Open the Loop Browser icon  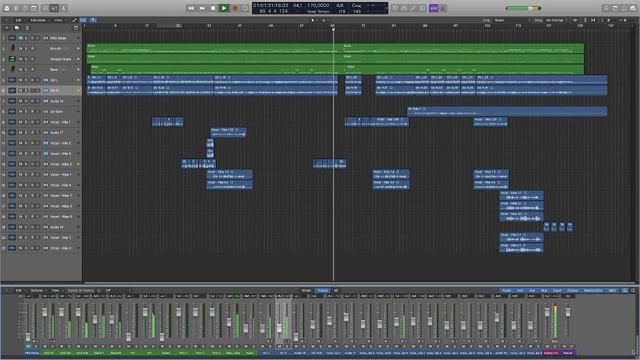pyautogui.click(x=624, y=8)
